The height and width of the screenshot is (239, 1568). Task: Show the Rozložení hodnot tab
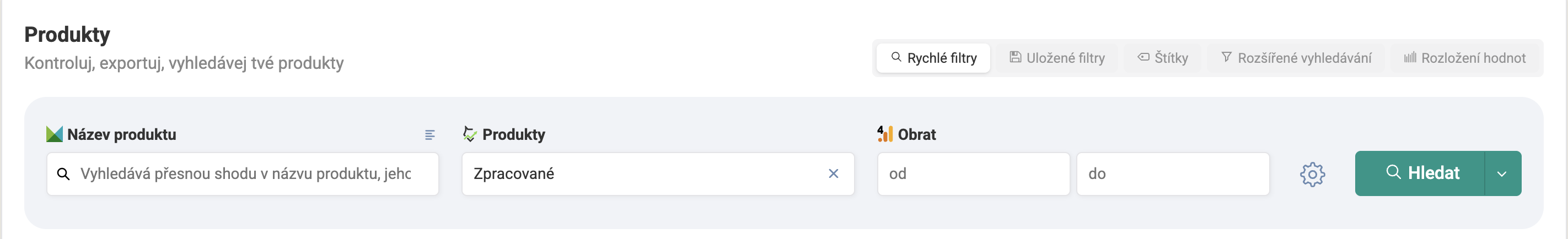1464,58
